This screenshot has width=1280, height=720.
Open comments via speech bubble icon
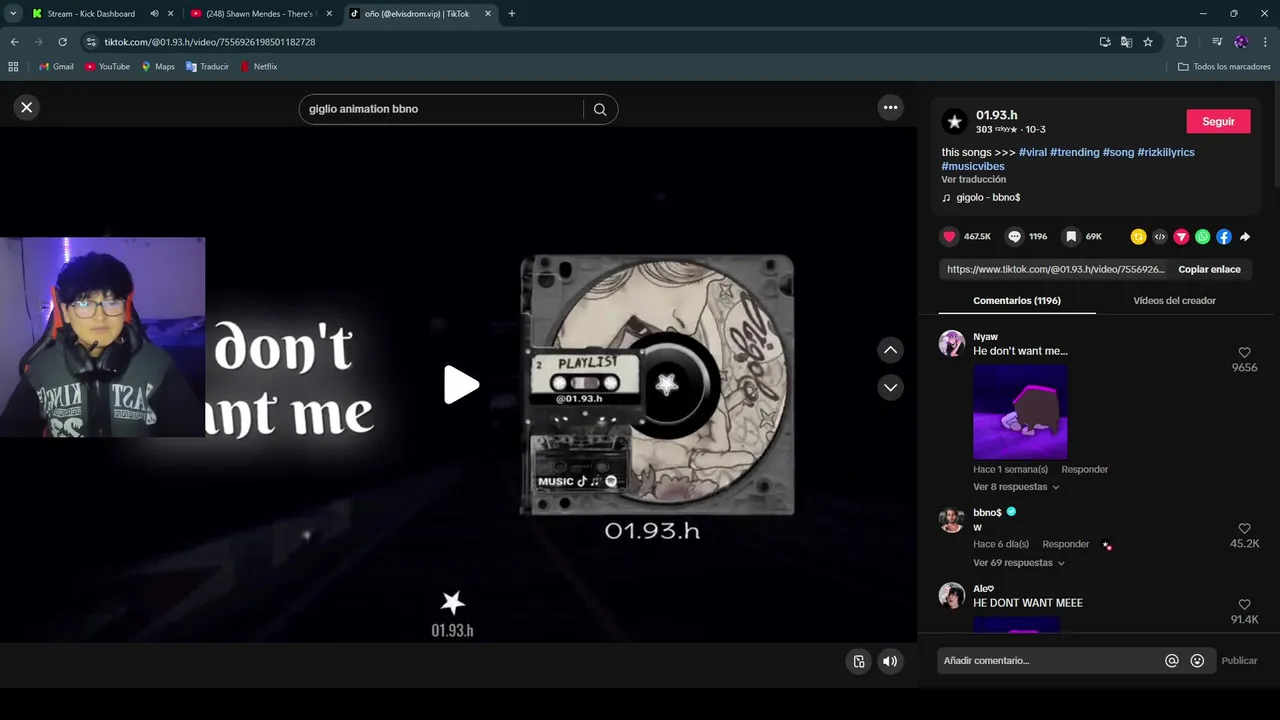tap(1015, 237)
